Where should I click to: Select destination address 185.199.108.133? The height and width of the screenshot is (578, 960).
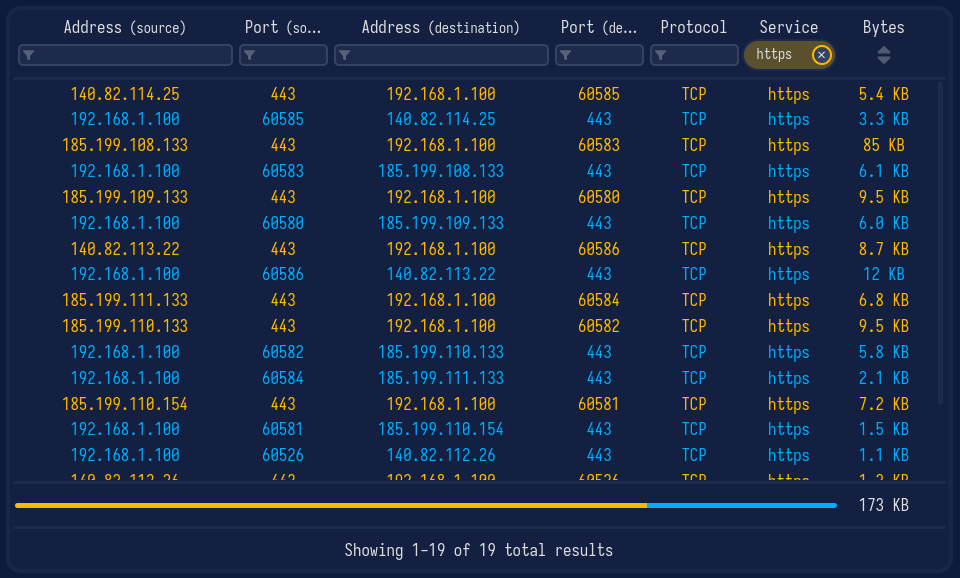pos(441,171)
